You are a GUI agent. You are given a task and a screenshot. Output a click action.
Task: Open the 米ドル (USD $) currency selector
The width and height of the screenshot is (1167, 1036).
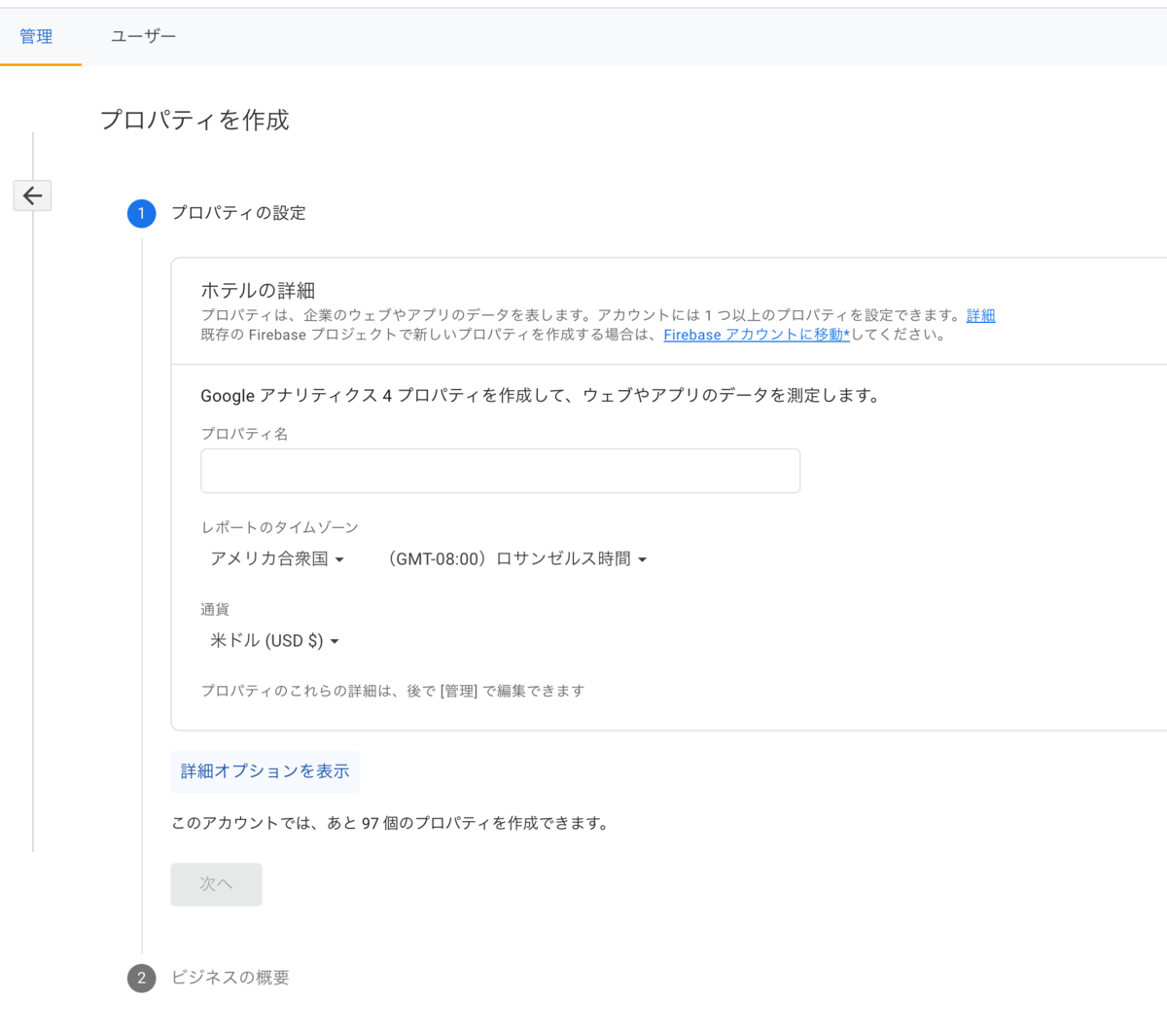pyautogui.click(x=267, y=640)
